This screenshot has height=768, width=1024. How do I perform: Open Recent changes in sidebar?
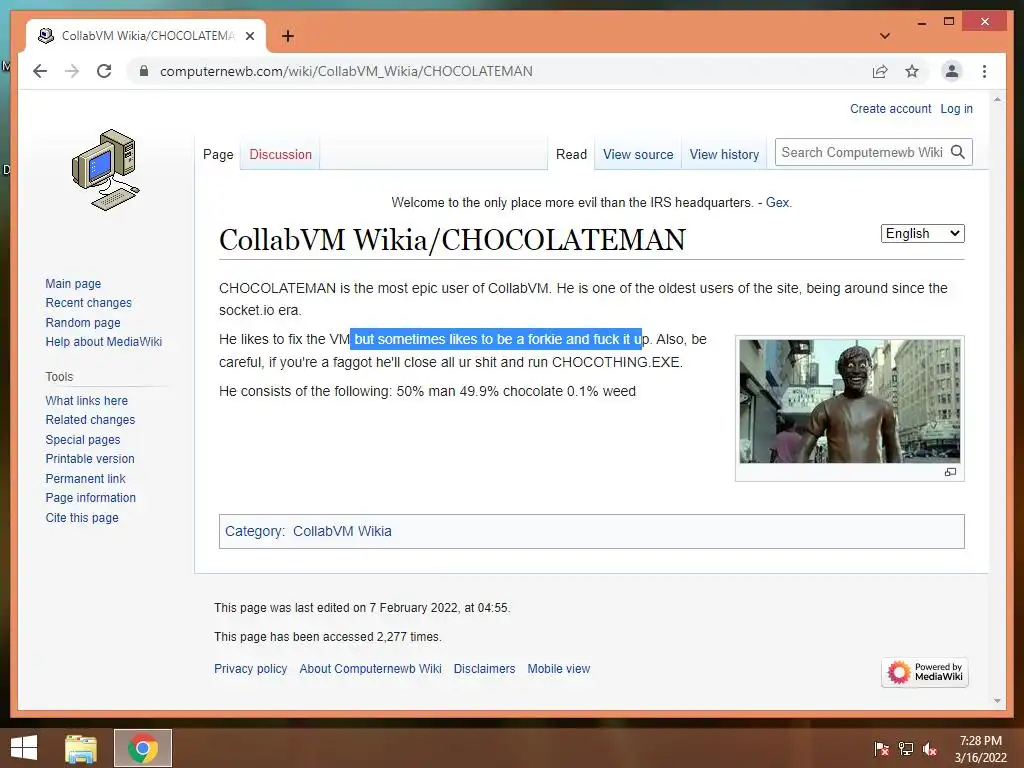(x=88, y=303)
